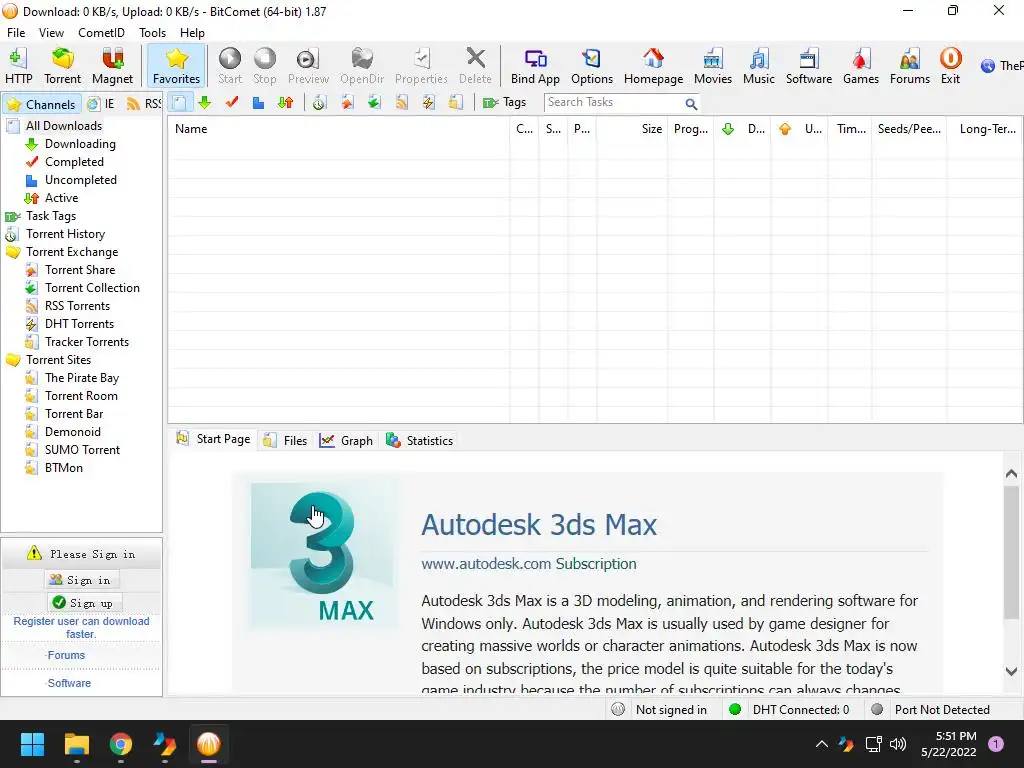Sort the task list by Name column
Image resolution: width=1024 pixels, height=768 pixels.
pos(338,129)
